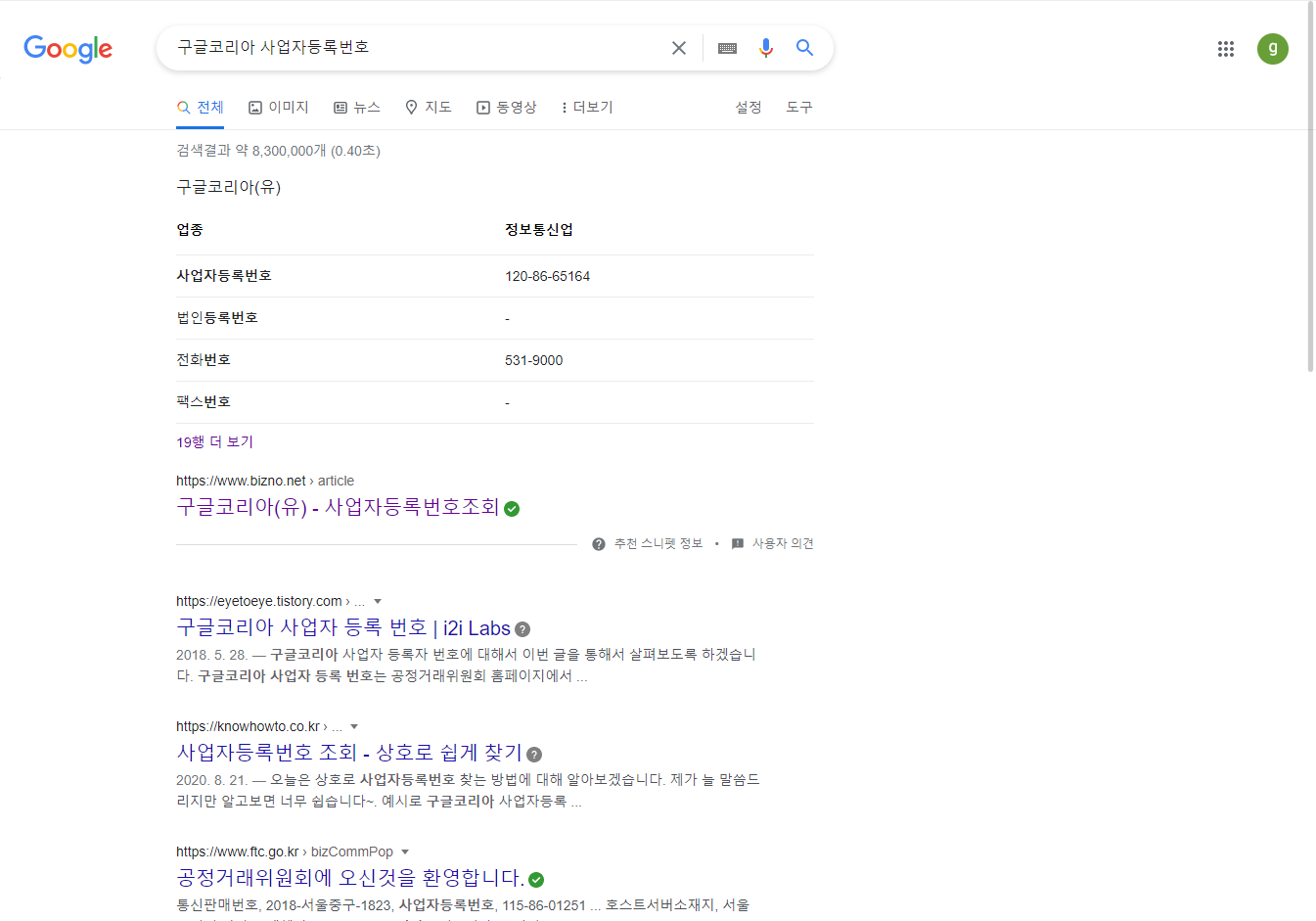The image size is (1316, 921).
Task: Switch to the 이미지 tab
Action: 279,108
